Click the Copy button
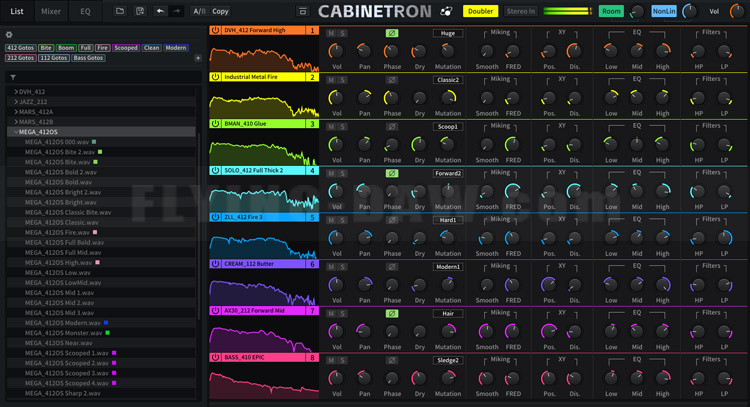 pos(221,11)
